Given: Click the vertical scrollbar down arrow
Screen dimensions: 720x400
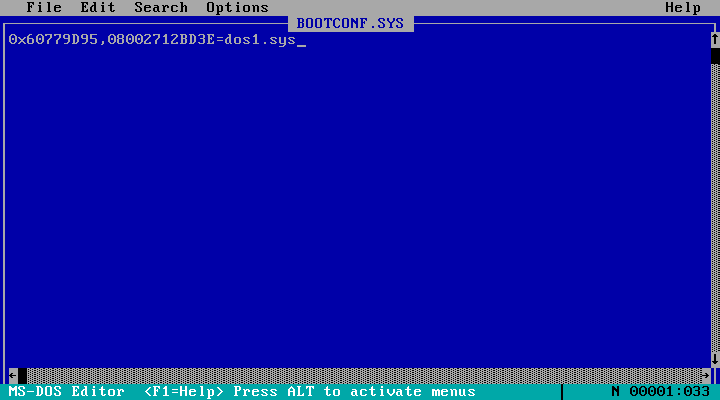Looking at the screenshot, I should 715,359.
